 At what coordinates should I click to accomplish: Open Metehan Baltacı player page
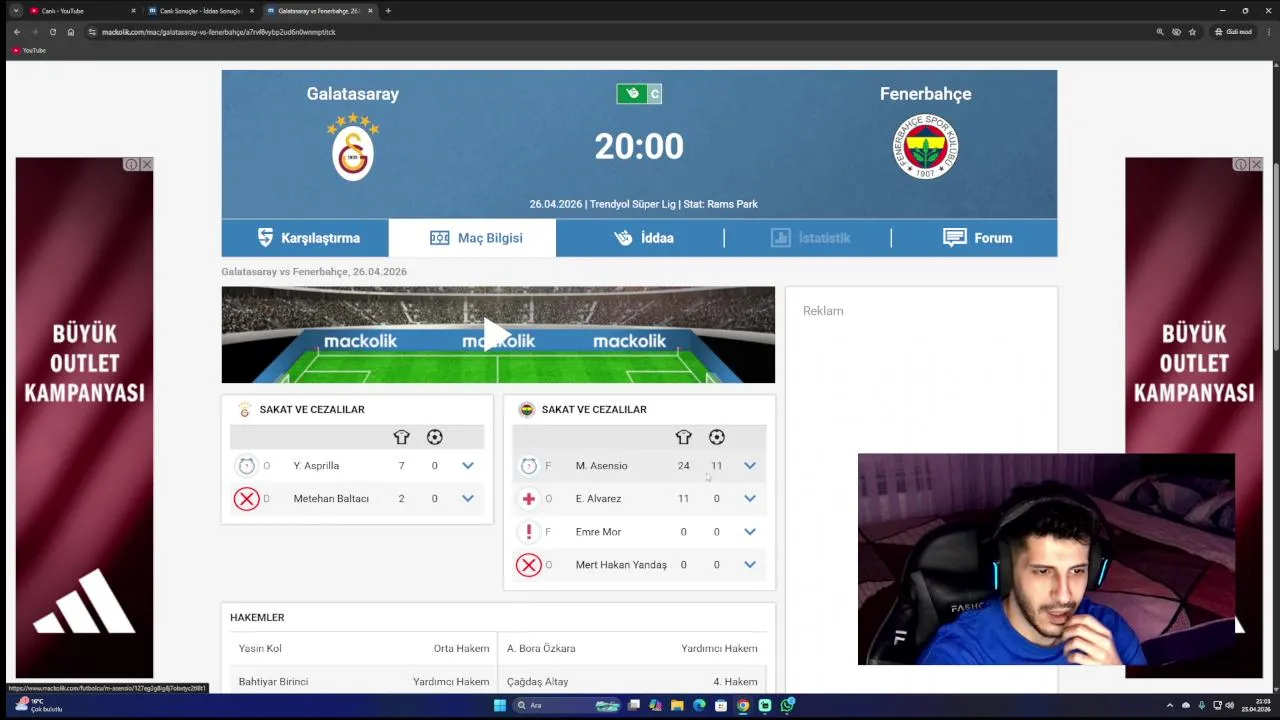click(x=331, y=499)
